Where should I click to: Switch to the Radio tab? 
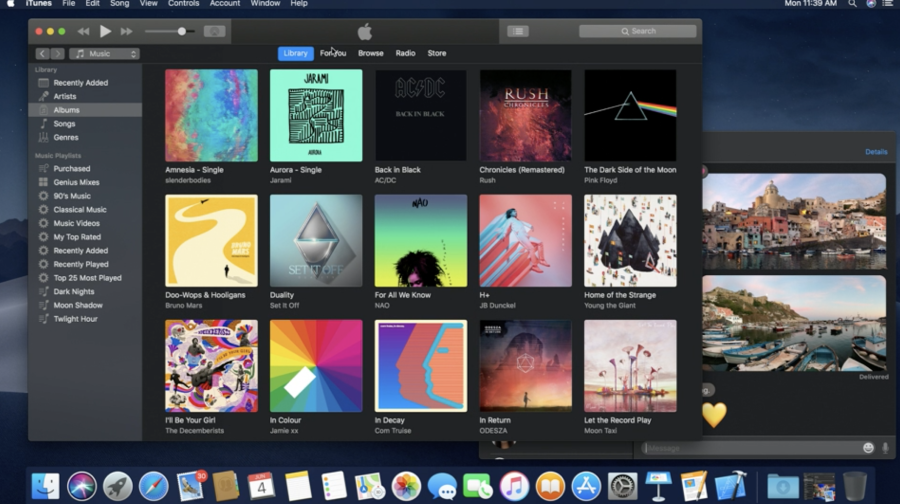405,53
